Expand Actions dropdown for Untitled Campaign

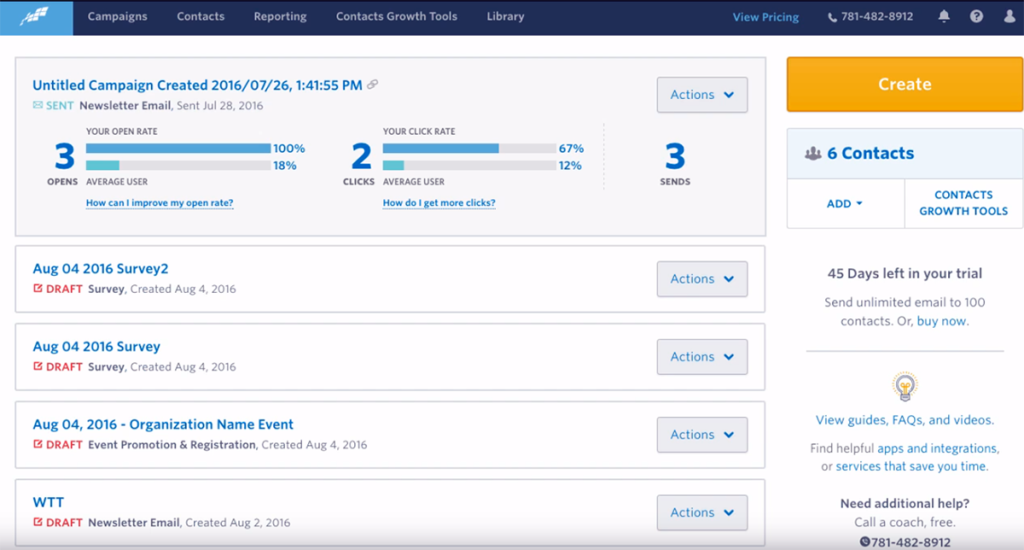pos(702,95)
